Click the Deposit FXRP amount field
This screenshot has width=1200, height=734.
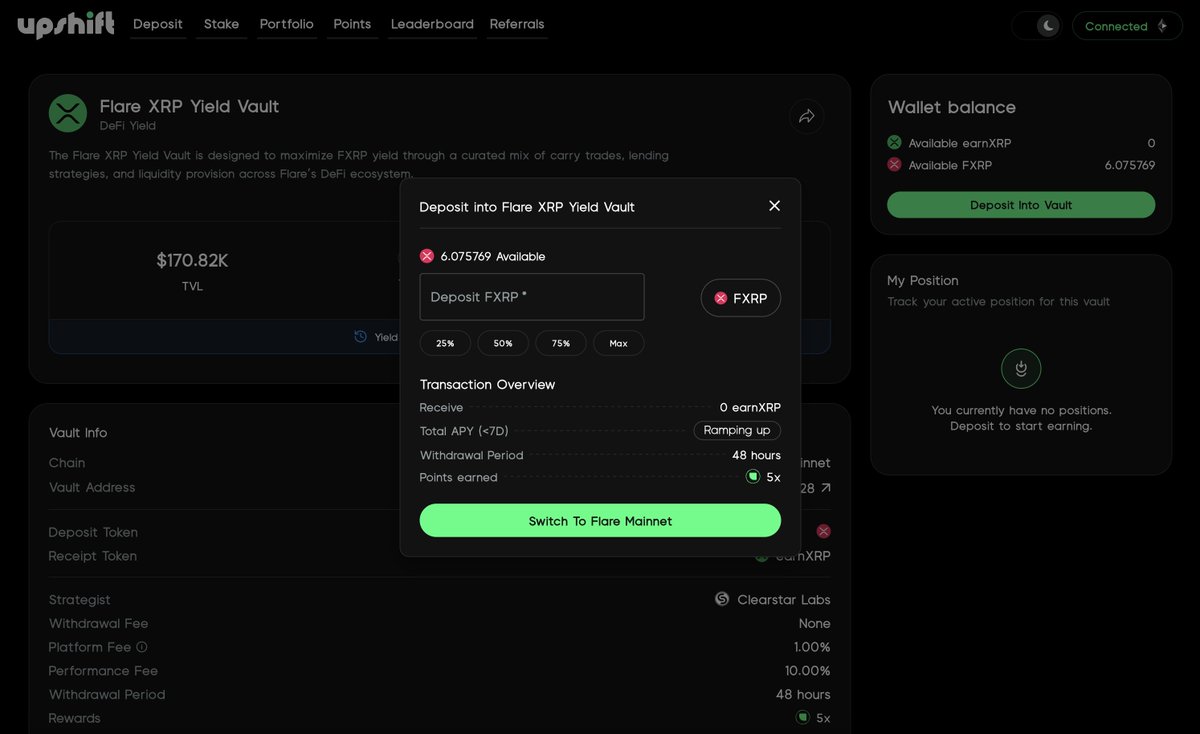[x=532, y=297]
